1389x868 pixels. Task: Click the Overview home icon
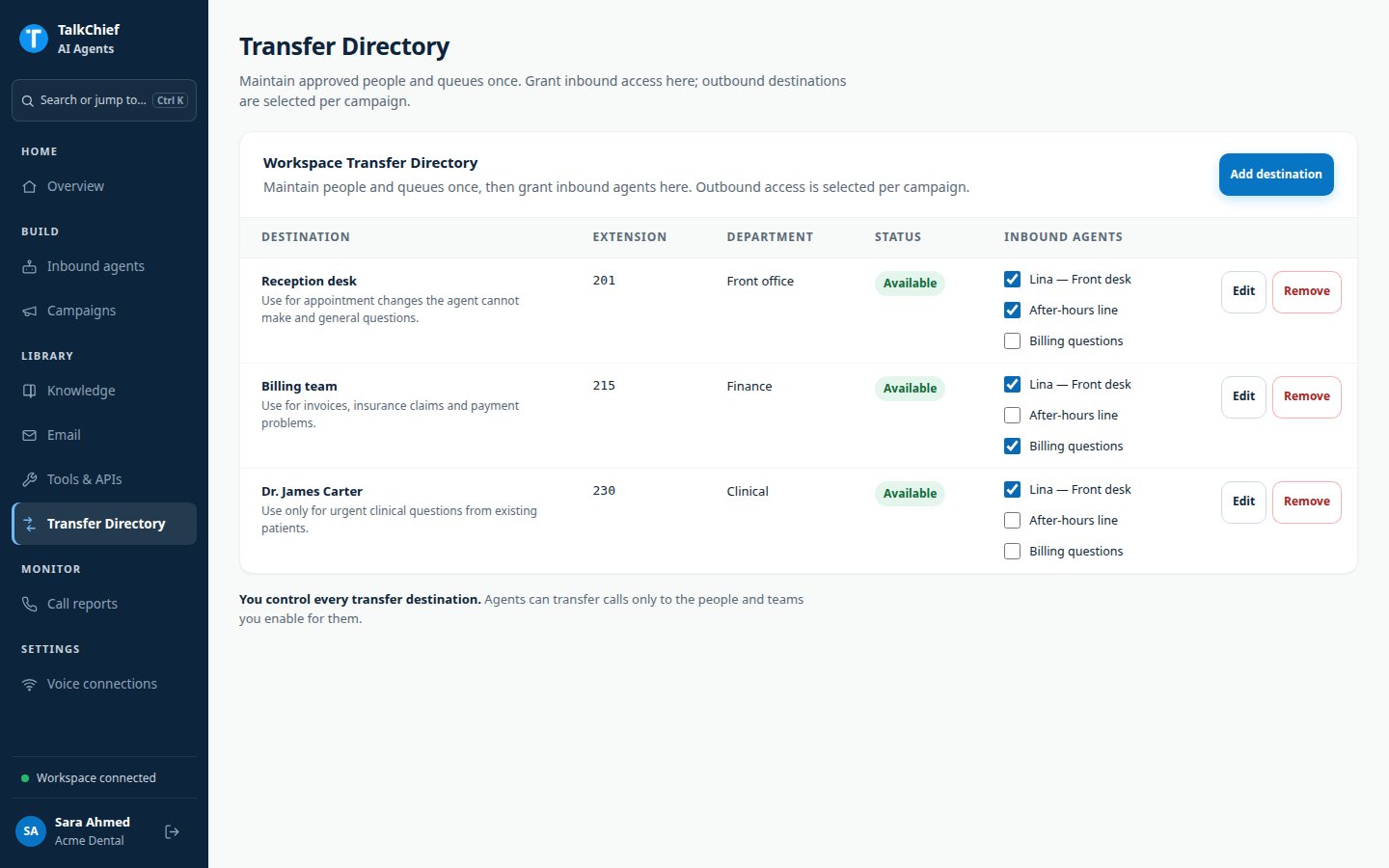click(30, 186)
